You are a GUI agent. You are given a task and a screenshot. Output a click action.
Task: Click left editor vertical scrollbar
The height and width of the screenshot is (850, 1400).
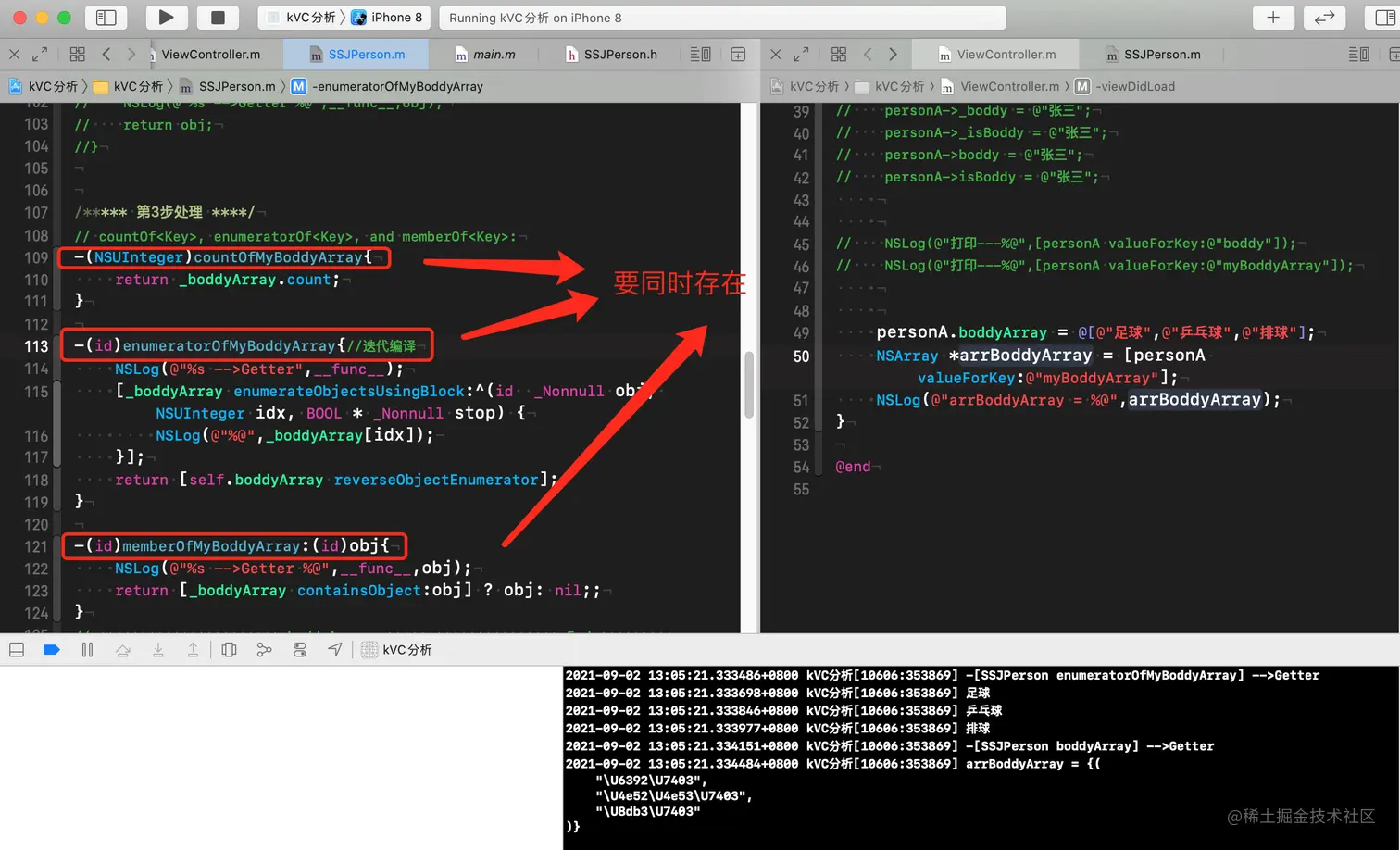pyautogui.click(x=749, y=383)
